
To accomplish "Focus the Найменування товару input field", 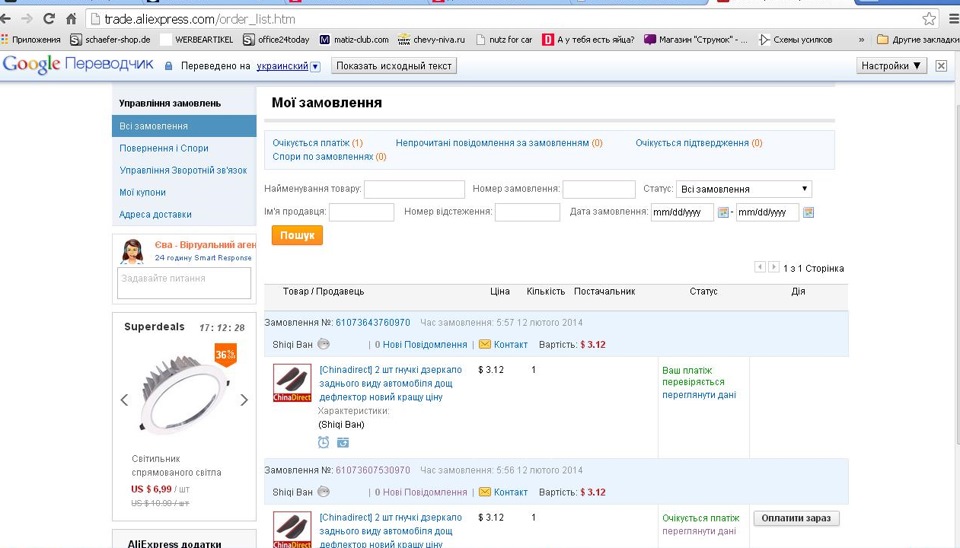I will pyautogui.click(x=414, y=189).
